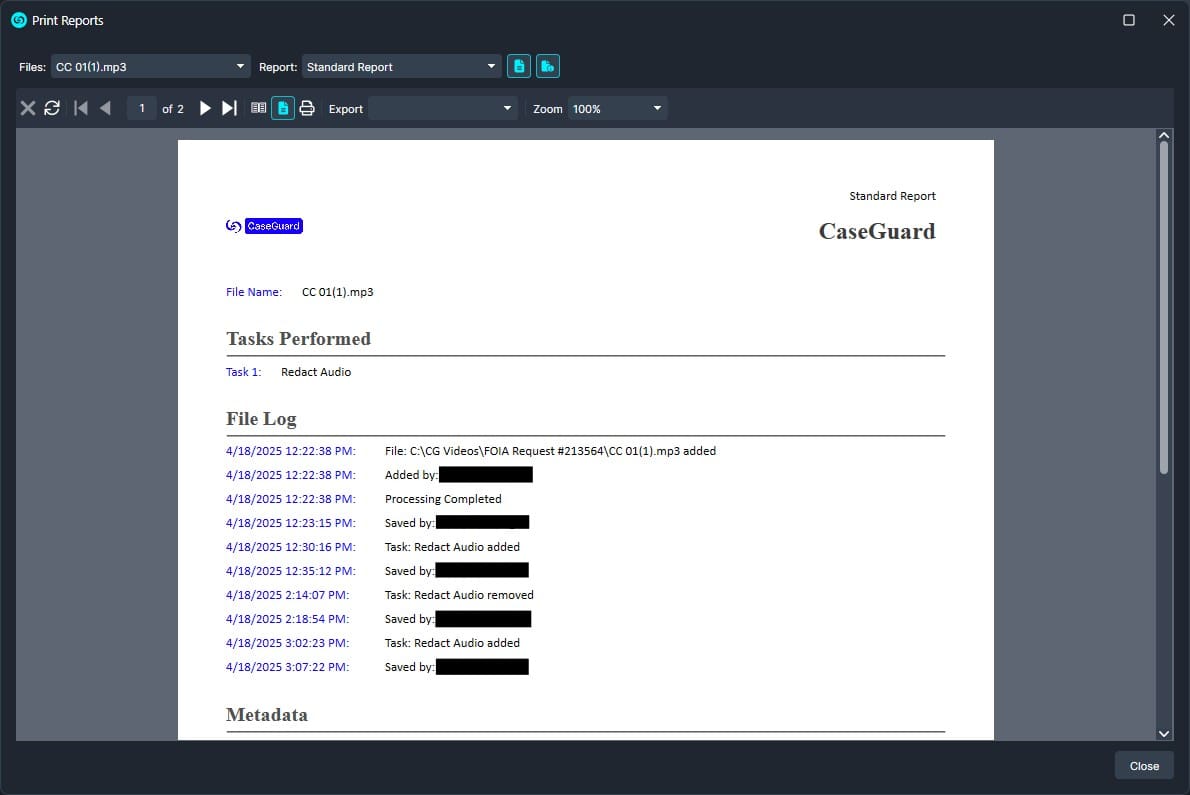Image resolution: width=1190 pixels, height=795 pixels.
Task: Toggle the book-style page view
Action: (259, 108)
